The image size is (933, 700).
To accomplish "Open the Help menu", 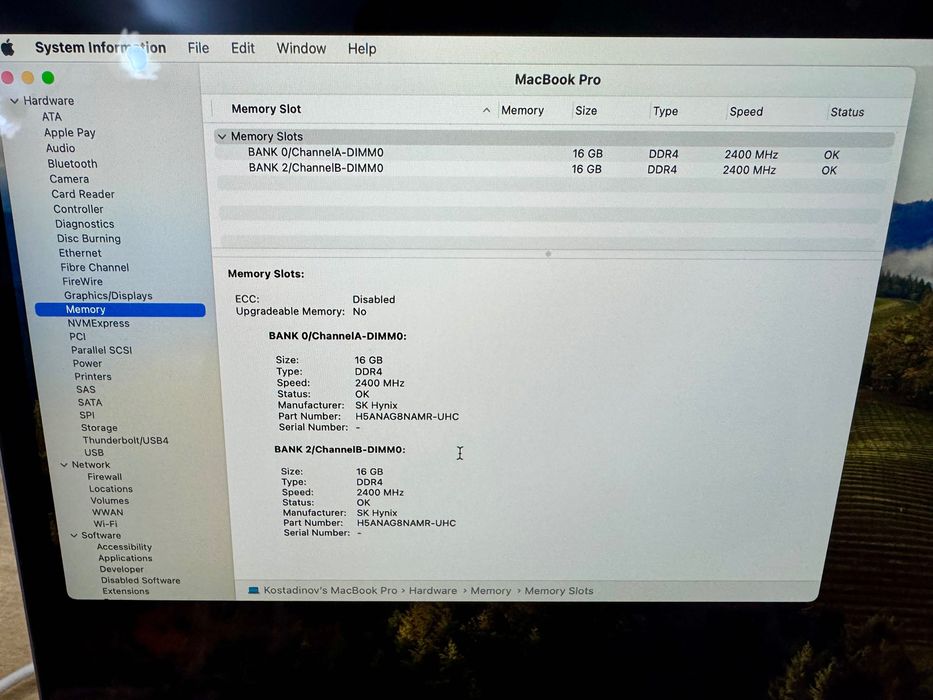I will pyautogui.click(x=362, y=49).
